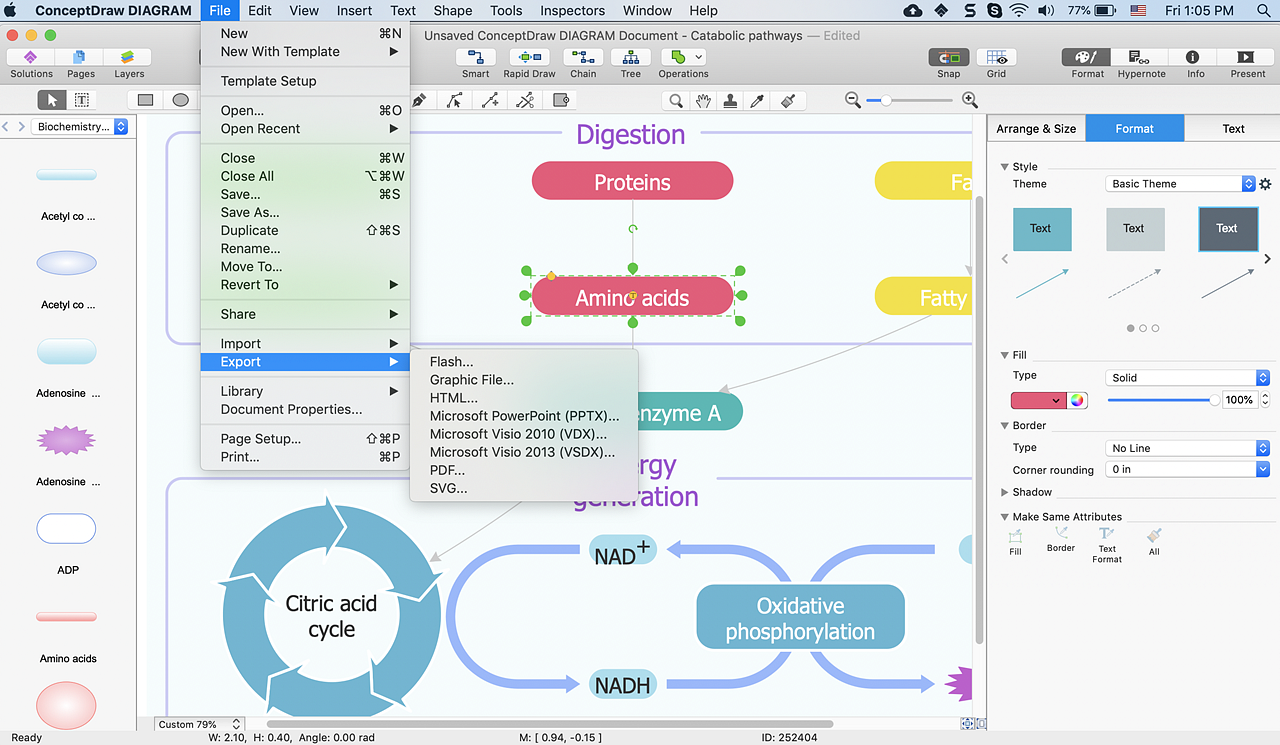
Task: Open the Inspectors menu
Action: 572,11
